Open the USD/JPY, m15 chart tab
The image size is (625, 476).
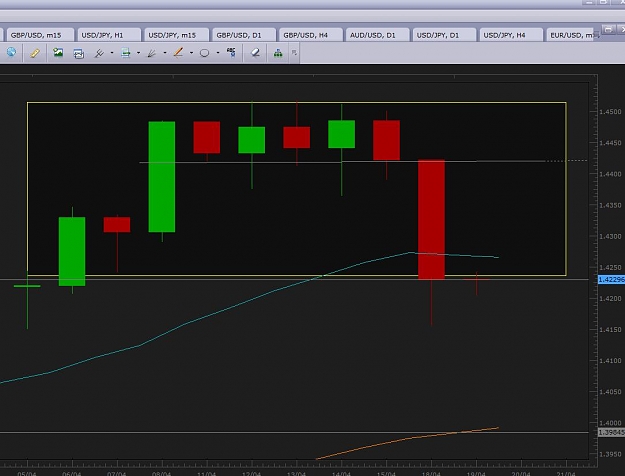(176, 35)
